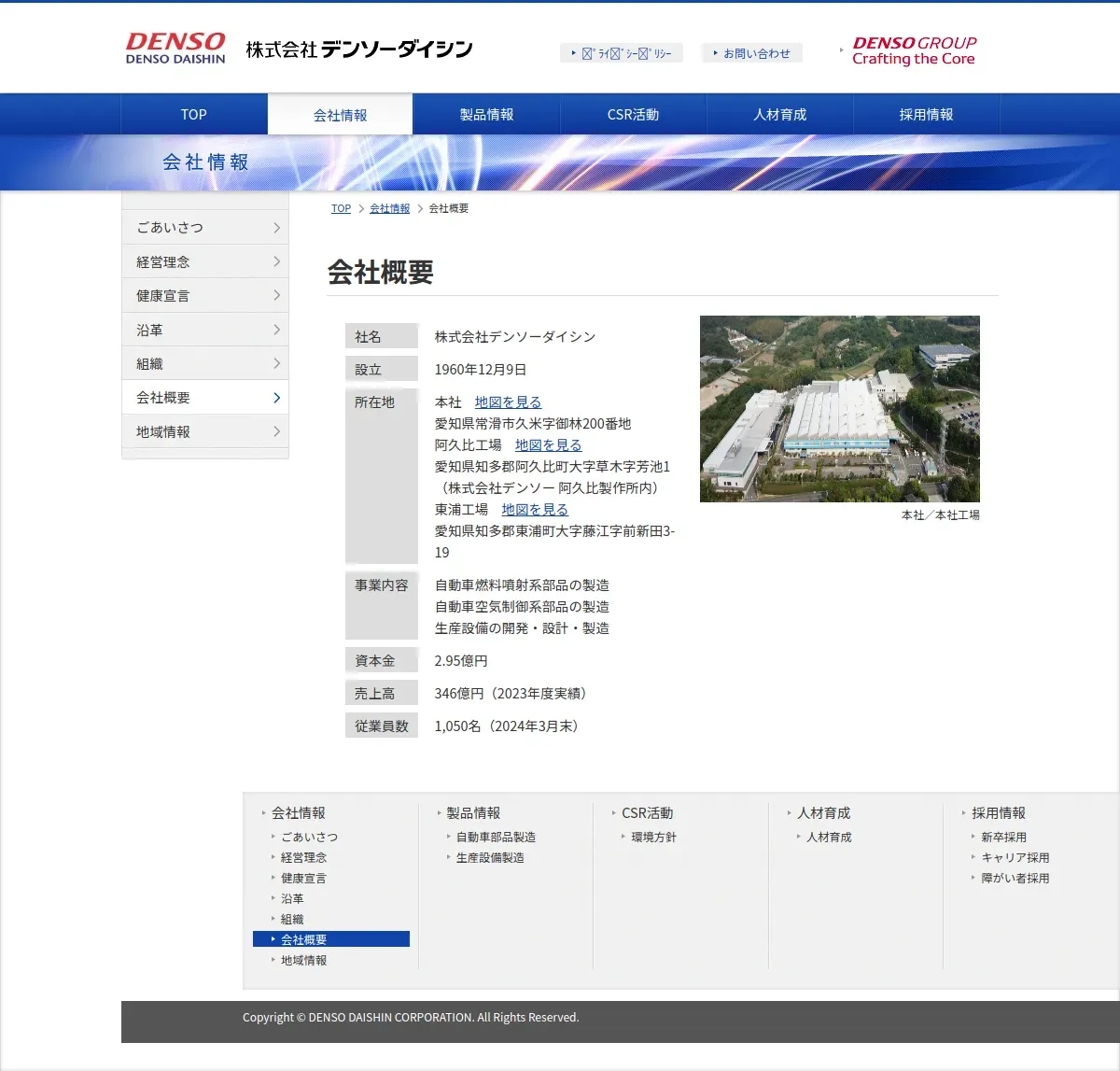Open 組織 in footer sitemap

click(292, 919)
